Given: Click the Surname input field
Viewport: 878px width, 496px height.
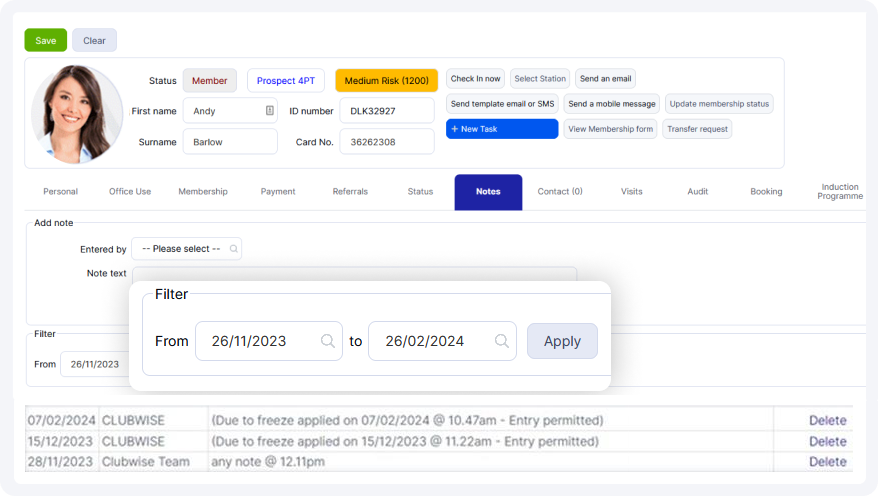Looking at the screenshot, I should [229, 142].
